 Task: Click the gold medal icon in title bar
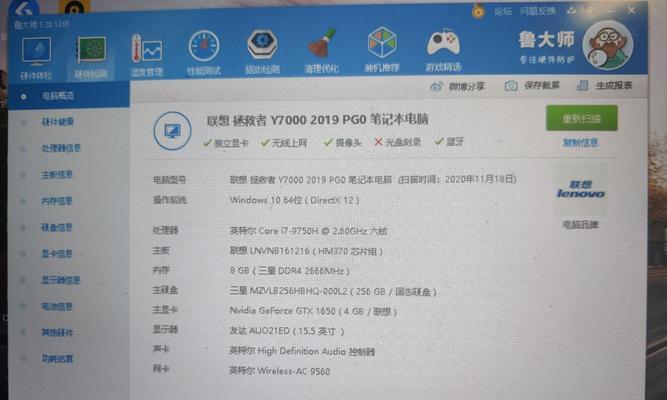click(x=478, y=11)
